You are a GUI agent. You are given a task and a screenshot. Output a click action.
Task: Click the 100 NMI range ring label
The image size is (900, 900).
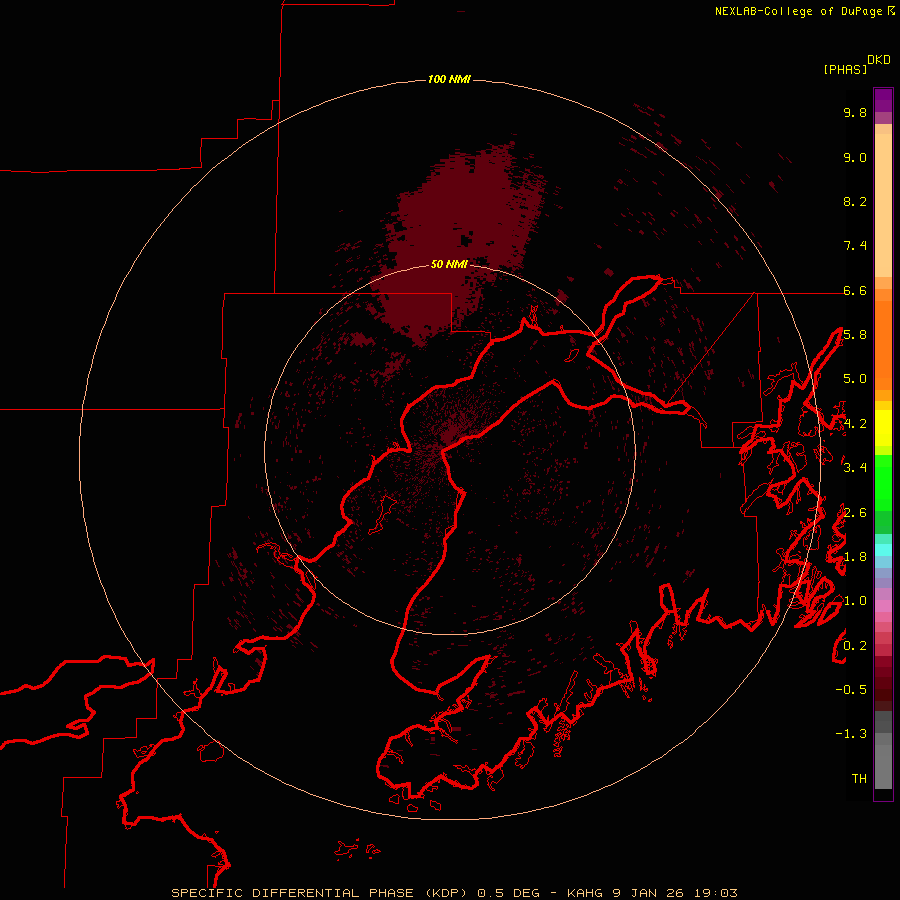(449, 79)
